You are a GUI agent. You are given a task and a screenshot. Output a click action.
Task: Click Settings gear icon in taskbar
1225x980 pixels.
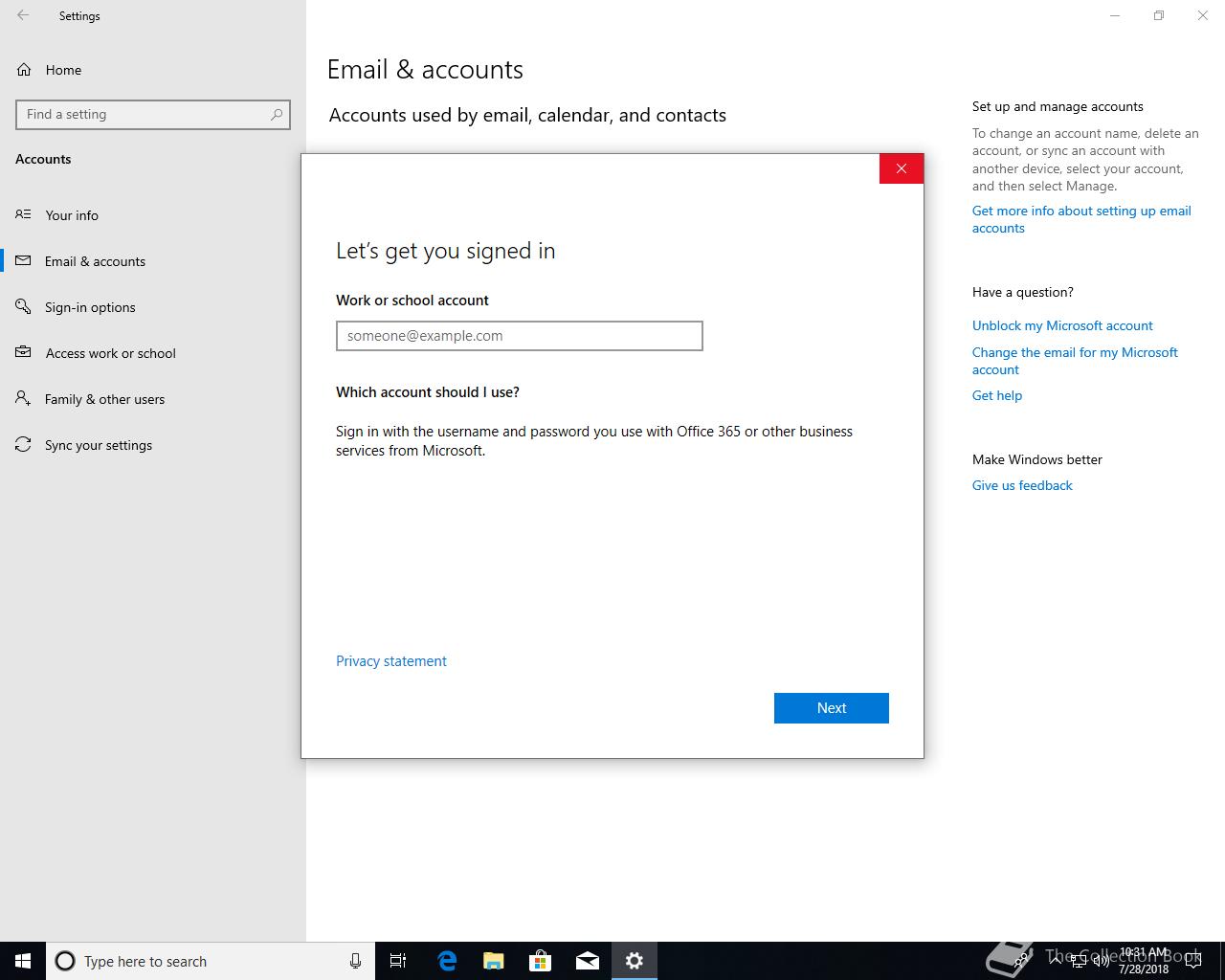click(x=635, y=961)
